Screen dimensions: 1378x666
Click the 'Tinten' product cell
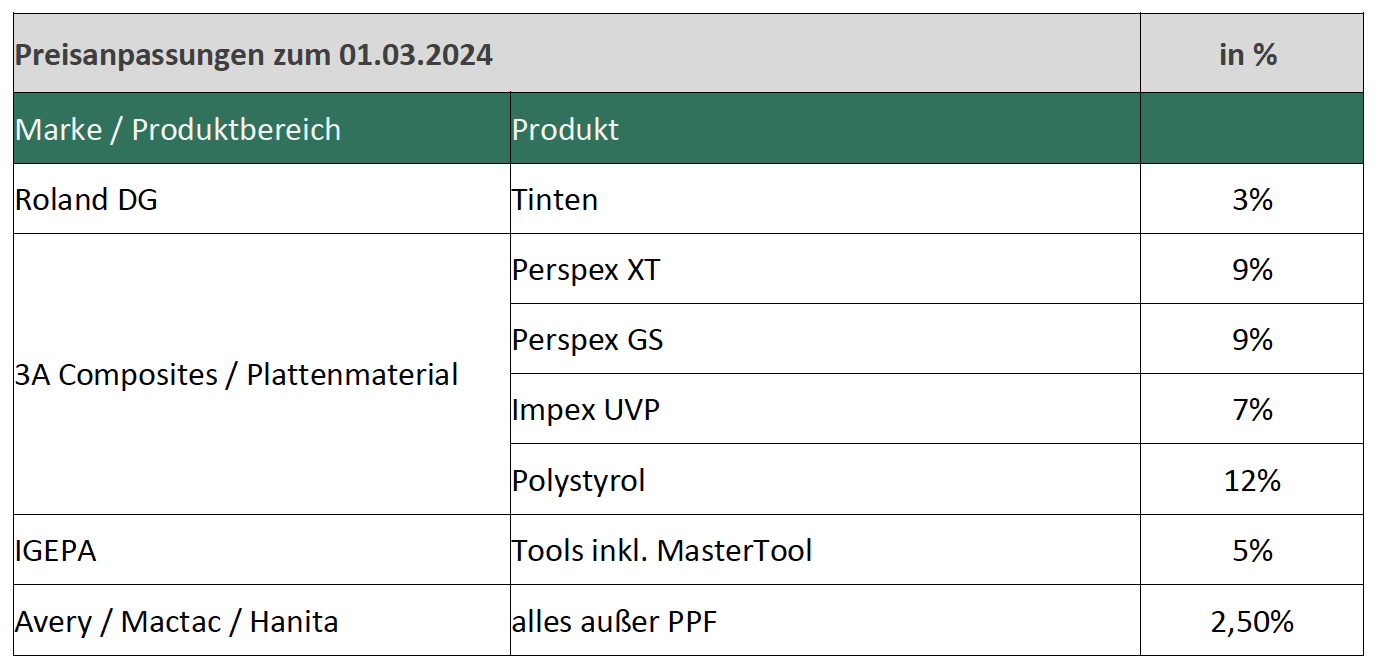pyautogui.click(x=555, y=200)
